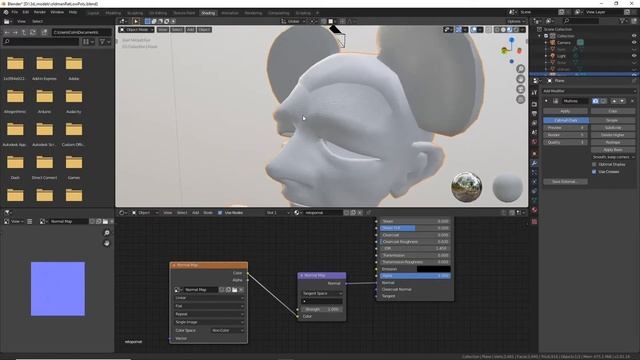The image size is (640, 360).
Task: Open image file in the Image Texture node
Action: [x=235, y=290]
